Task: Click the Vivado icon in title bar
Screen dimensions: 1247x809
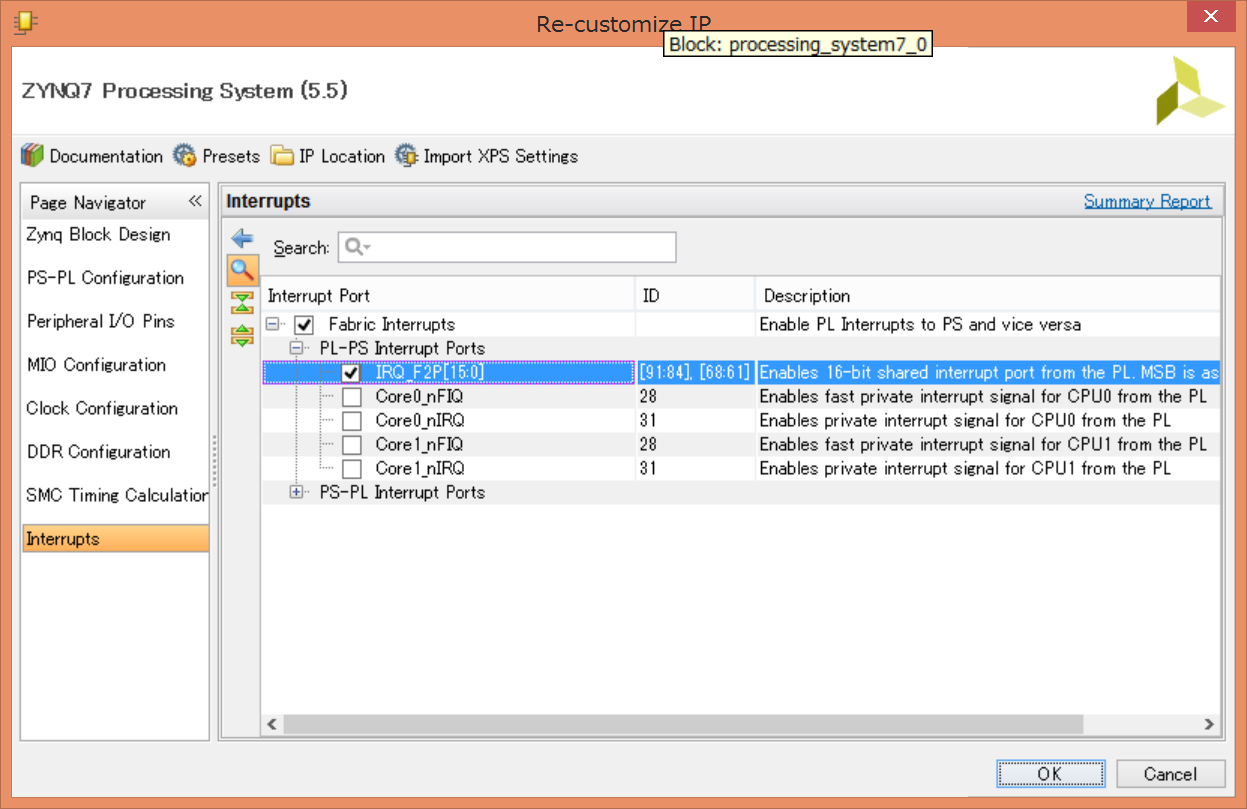Action: coord(27,20)
